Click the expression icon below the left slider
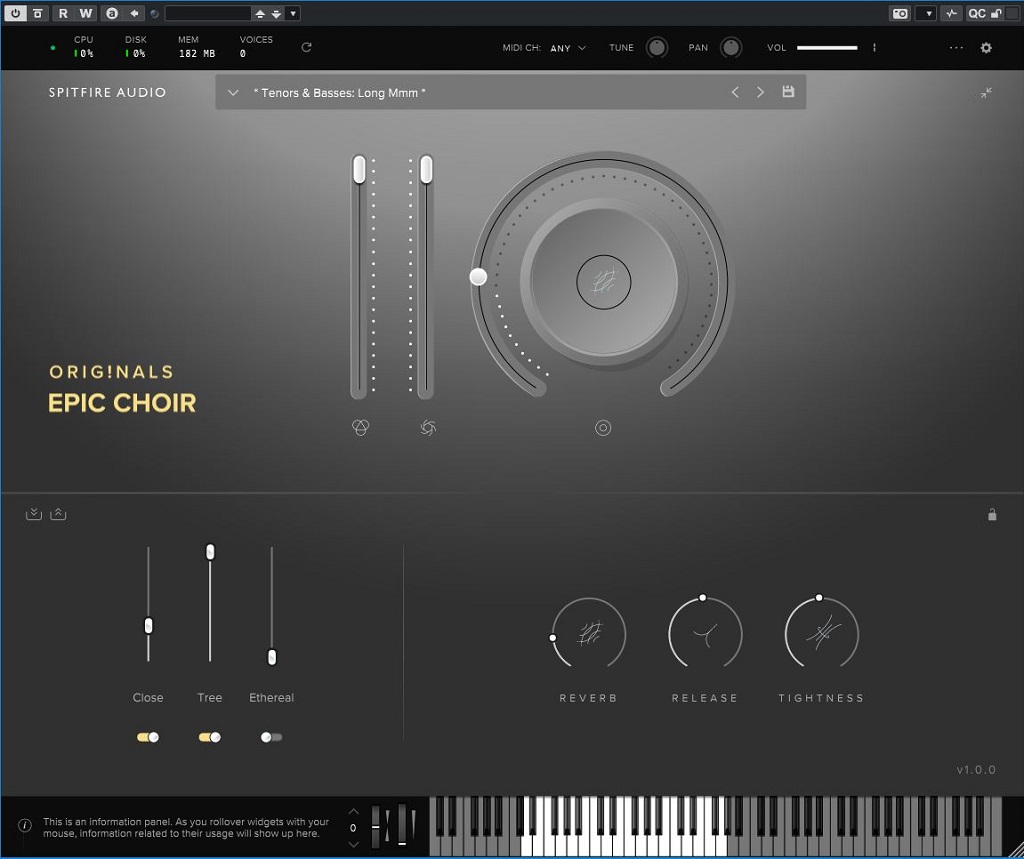The width and height of the screenshot is (1024, 859). click(360, 427)
